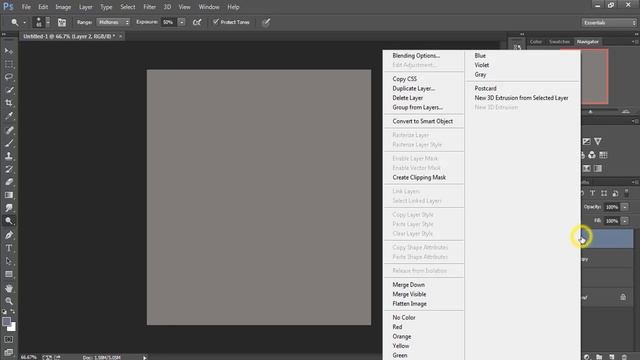Select the Dodge tool in the toolbox
Viewport: 640px width, 360px height.
point(9,221)
